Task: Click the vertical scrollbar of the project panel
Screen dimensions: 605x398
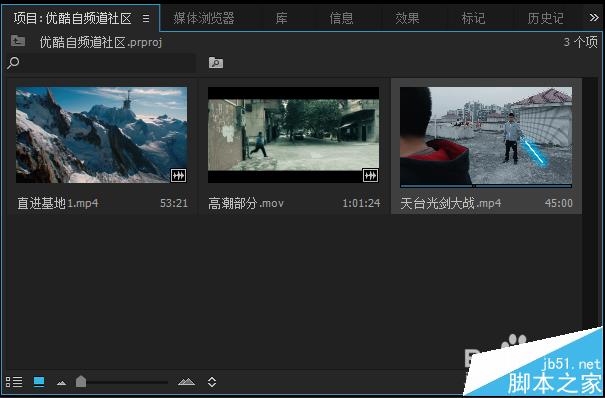Action: point(590,204)
